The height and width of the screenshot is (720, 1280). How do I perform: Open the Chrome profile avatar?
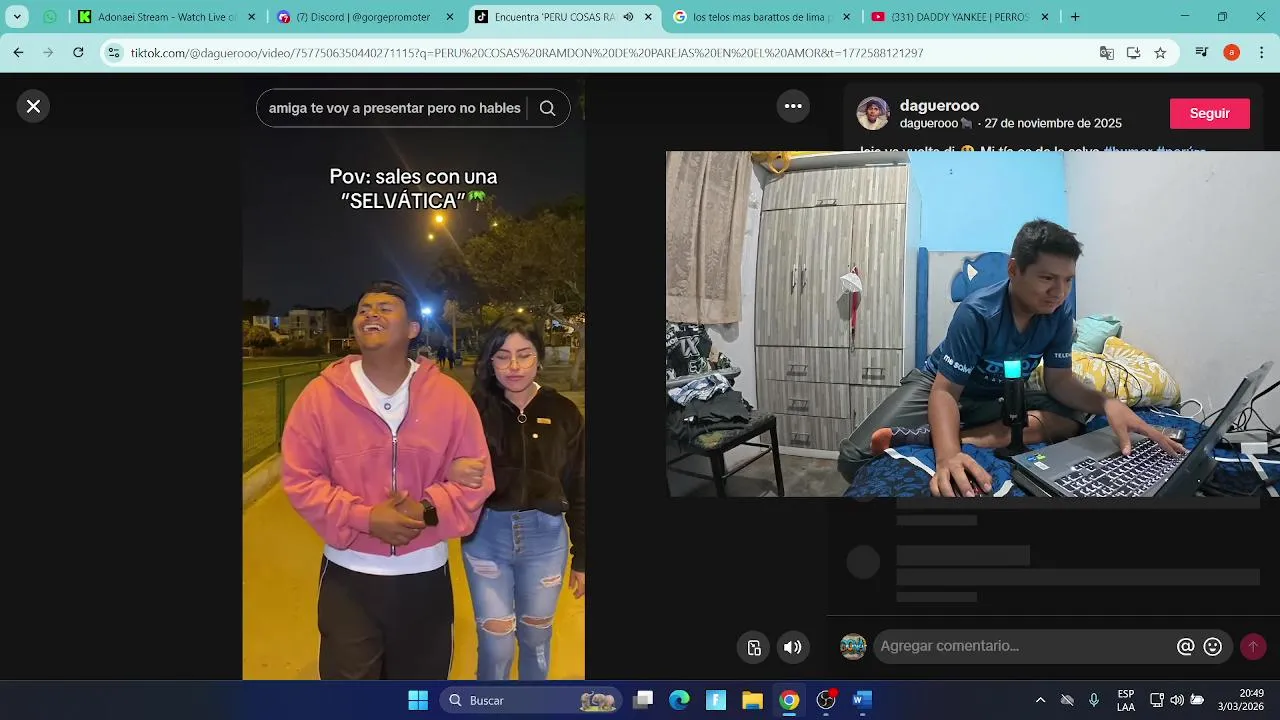point(1231,53)
